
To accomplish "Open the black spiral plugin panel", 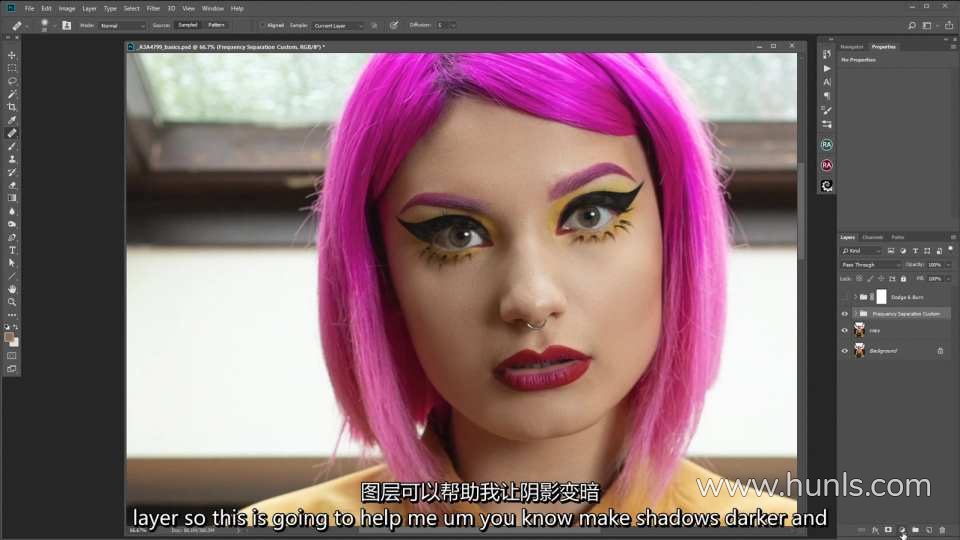I will [x=827, y=186].
